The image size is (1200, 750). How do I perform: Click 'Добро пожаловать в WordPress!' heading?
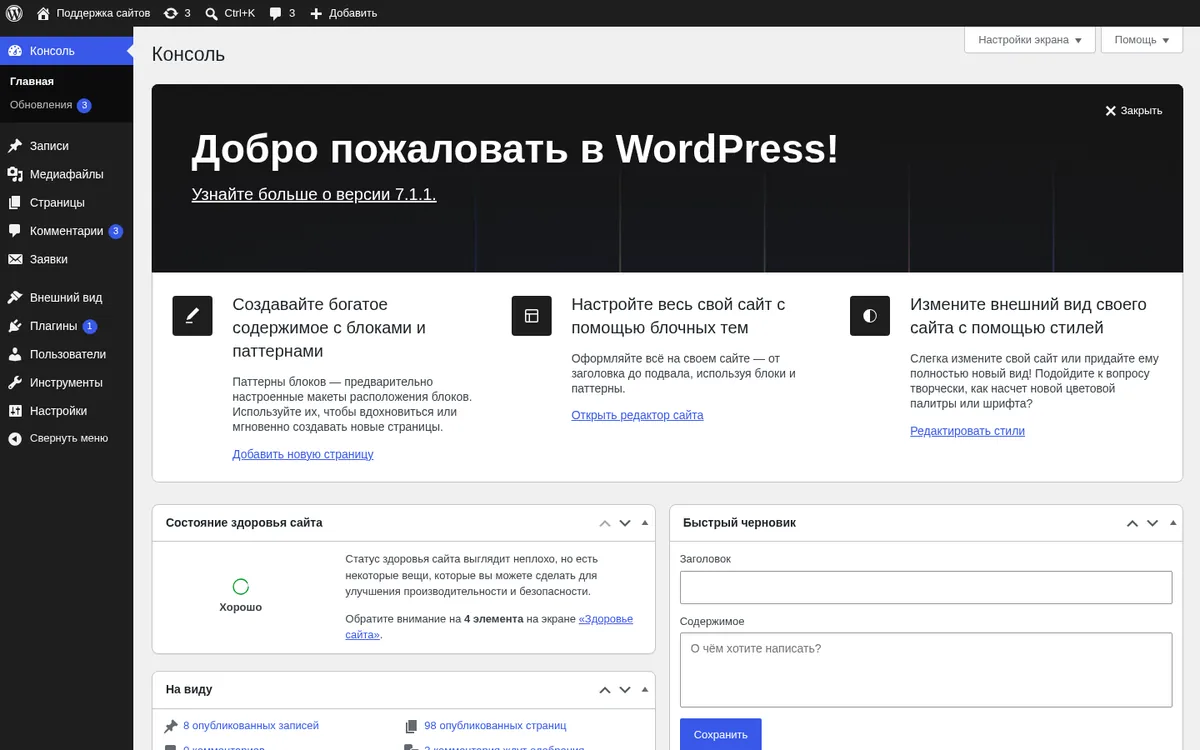[x=515, y=149]
